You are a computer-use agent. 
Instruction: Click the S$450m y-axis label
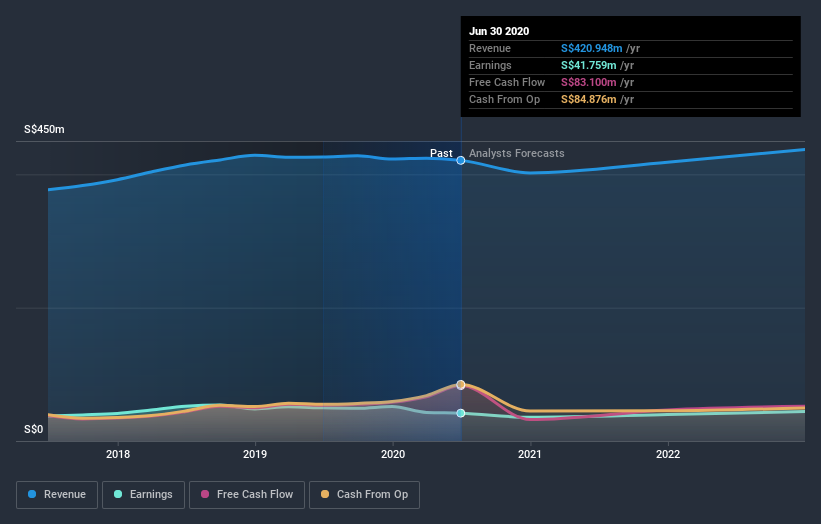pos(45,129)
